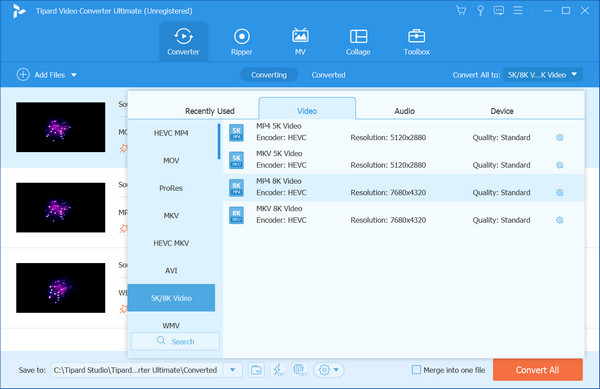The image size is (600, 389).
Task: Click the magnifier icon in Search box
Action: 161,340
